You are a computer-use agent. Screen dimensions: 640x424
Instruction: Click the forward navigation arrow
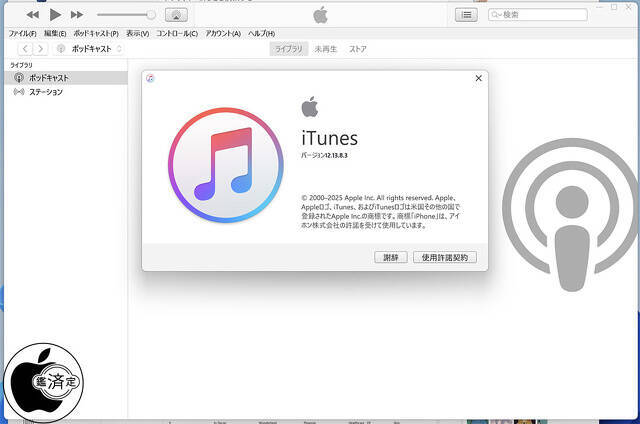point(41,48)
